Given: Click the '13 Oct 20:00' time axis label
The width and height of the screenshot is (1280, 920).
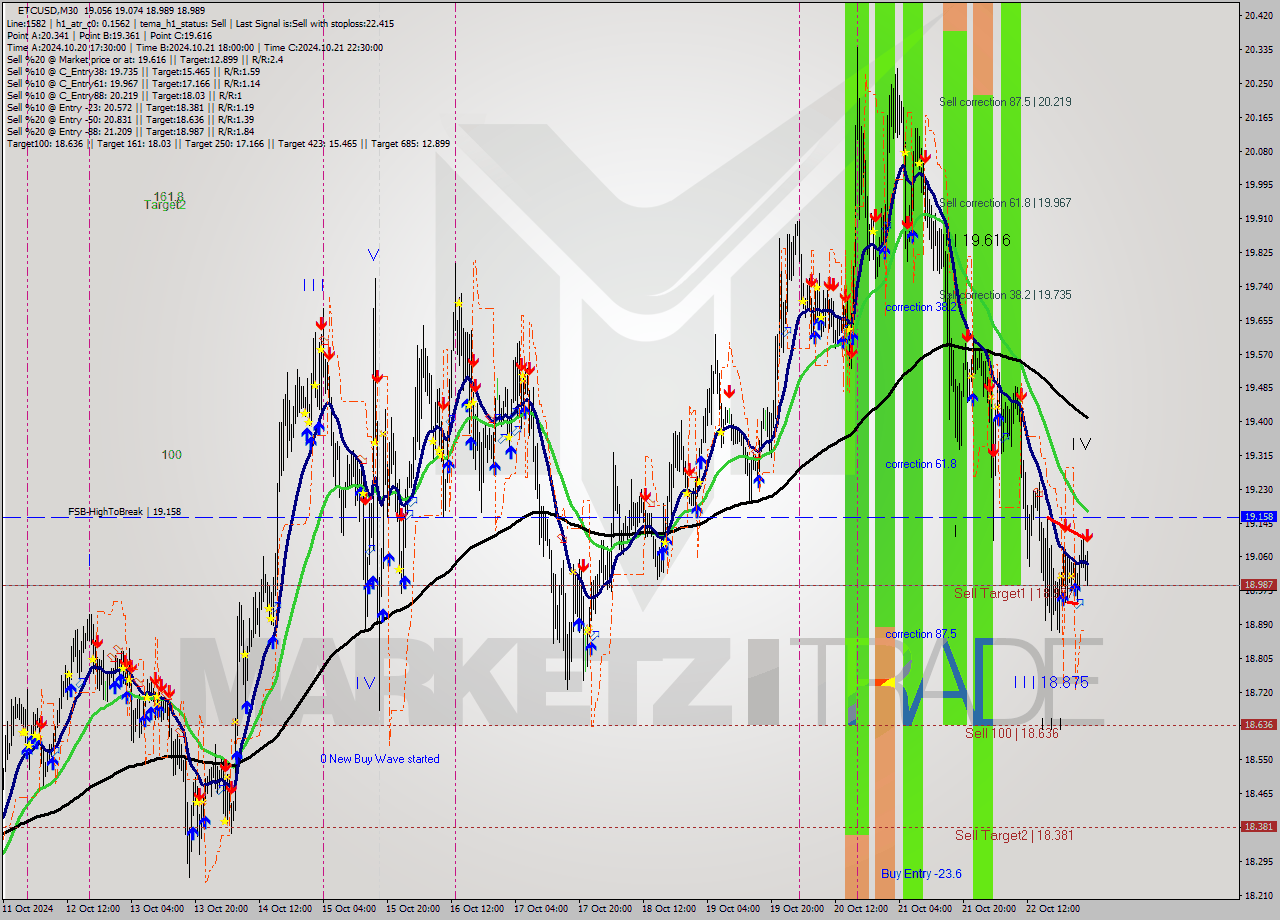Looking at the screenshot, I should [x=220, y=909].
